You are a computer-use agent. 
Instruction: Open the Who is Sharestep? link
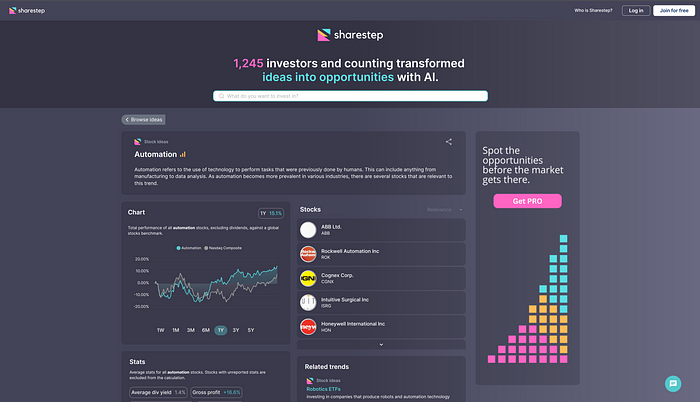(x=593, y=10)
